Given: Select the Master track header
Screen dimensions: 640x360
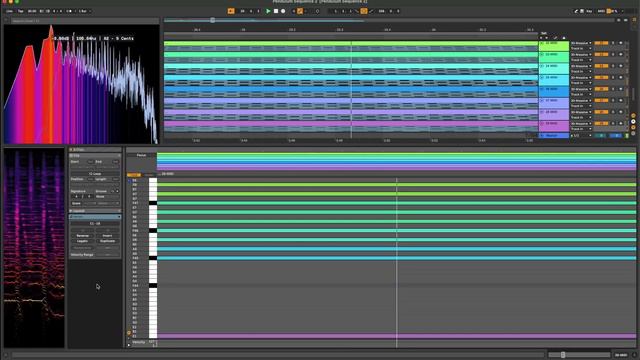Looking at the screenshot, I should (x=554, y=136).
